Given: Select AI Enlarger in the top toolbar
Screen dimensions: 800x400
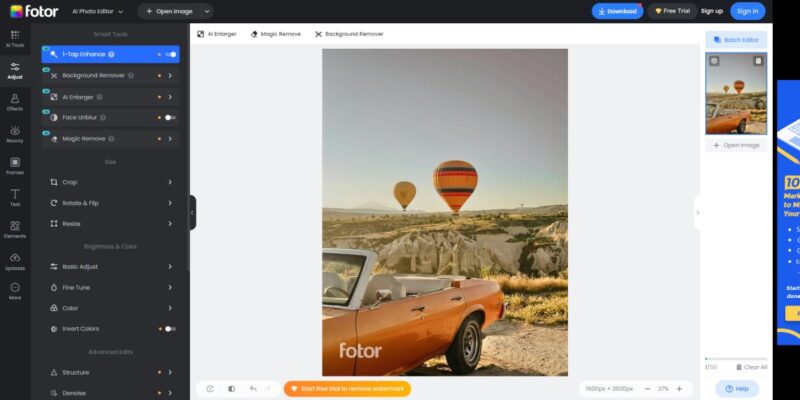Looking at the screenshot, I should tap(217, 34).
